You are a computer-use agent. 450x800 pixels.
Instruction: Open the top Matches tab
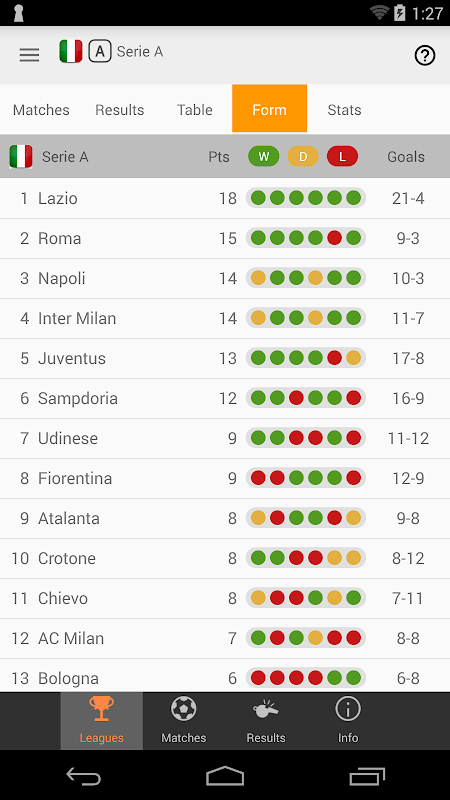pos(41,110)
